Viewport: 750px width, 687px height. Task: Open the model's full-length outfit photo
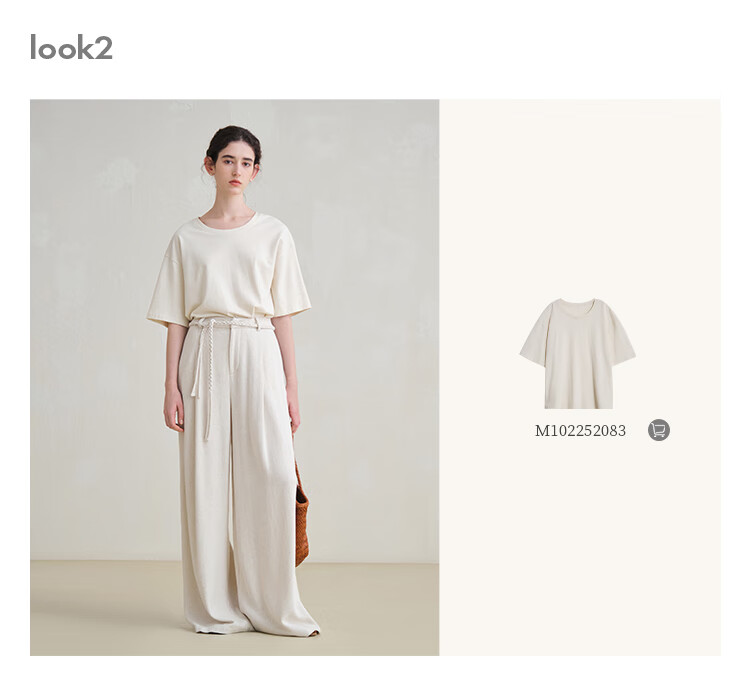[234, 377]
